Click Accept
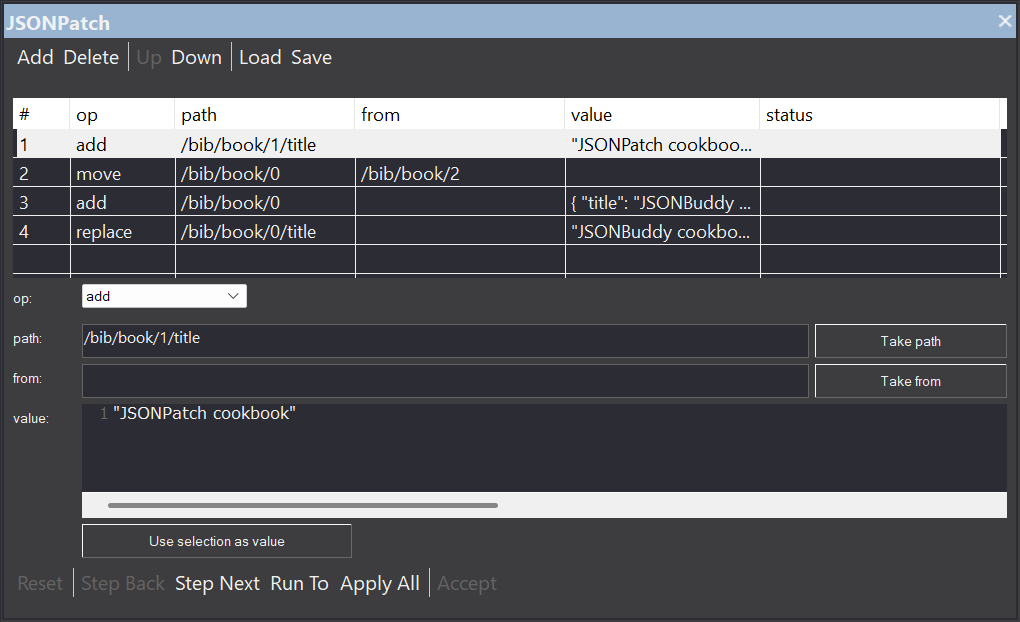Image resolution: width=1020 pixels, height=622 pixels. pyautogui.click(x=467, y=583)
